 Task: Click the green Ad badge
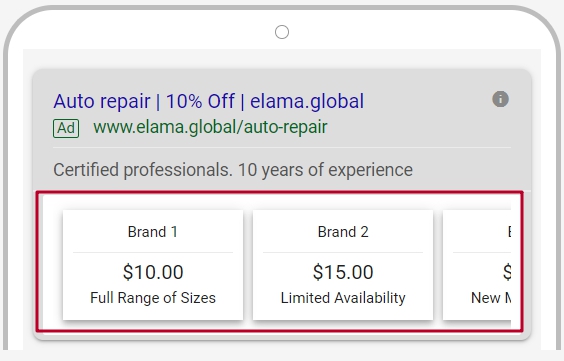pos(66,128)
